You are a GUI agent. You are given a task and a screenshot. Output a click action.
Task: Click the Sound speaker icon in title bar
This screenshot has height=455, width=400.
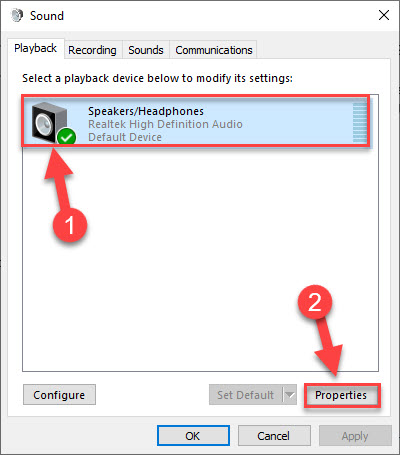(17, 15)
